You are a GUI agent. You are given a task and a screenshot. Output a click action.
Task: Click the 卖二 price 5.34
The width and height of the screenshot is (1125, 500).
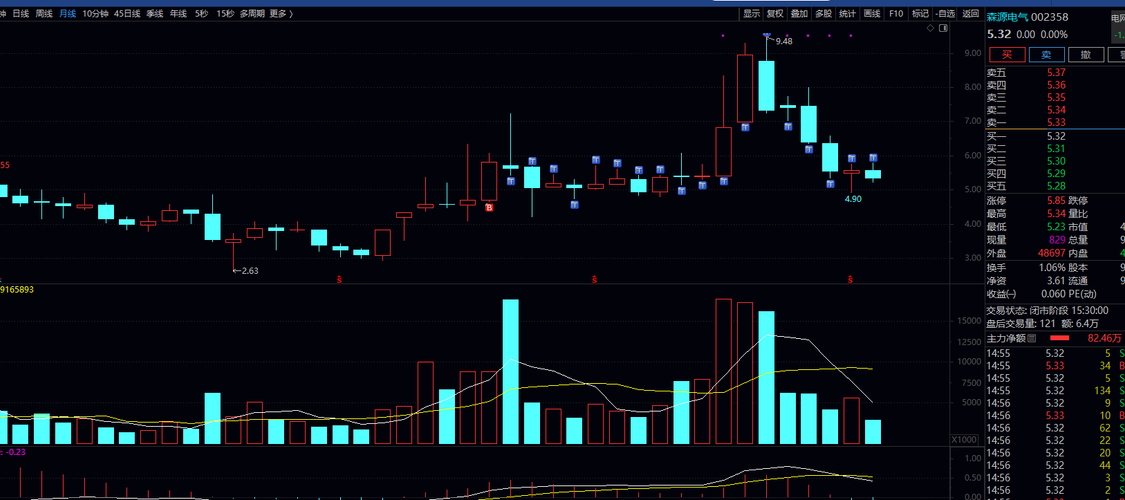tap(1056, 110)
